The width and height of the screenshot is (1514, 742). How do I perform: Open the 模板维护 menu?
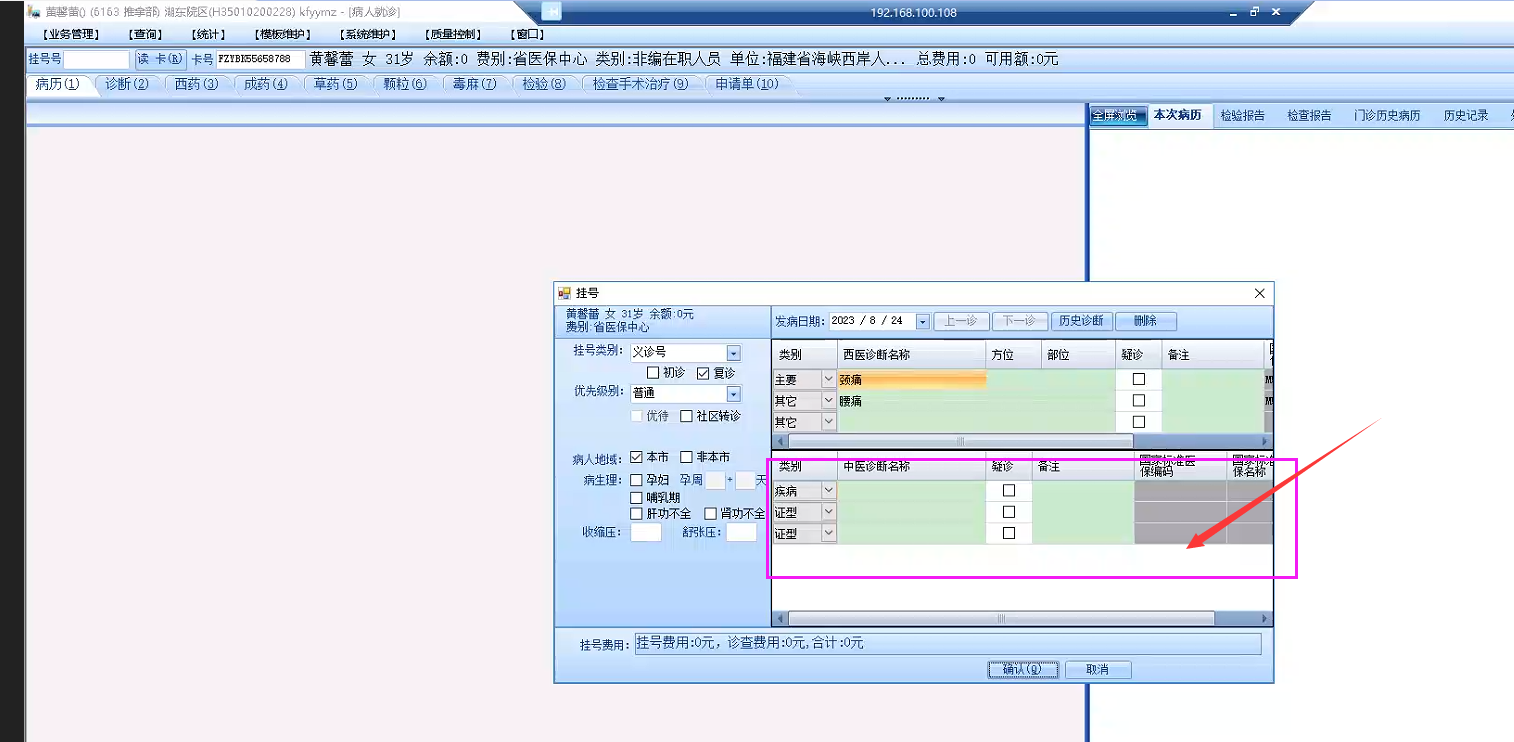[283, 34]
